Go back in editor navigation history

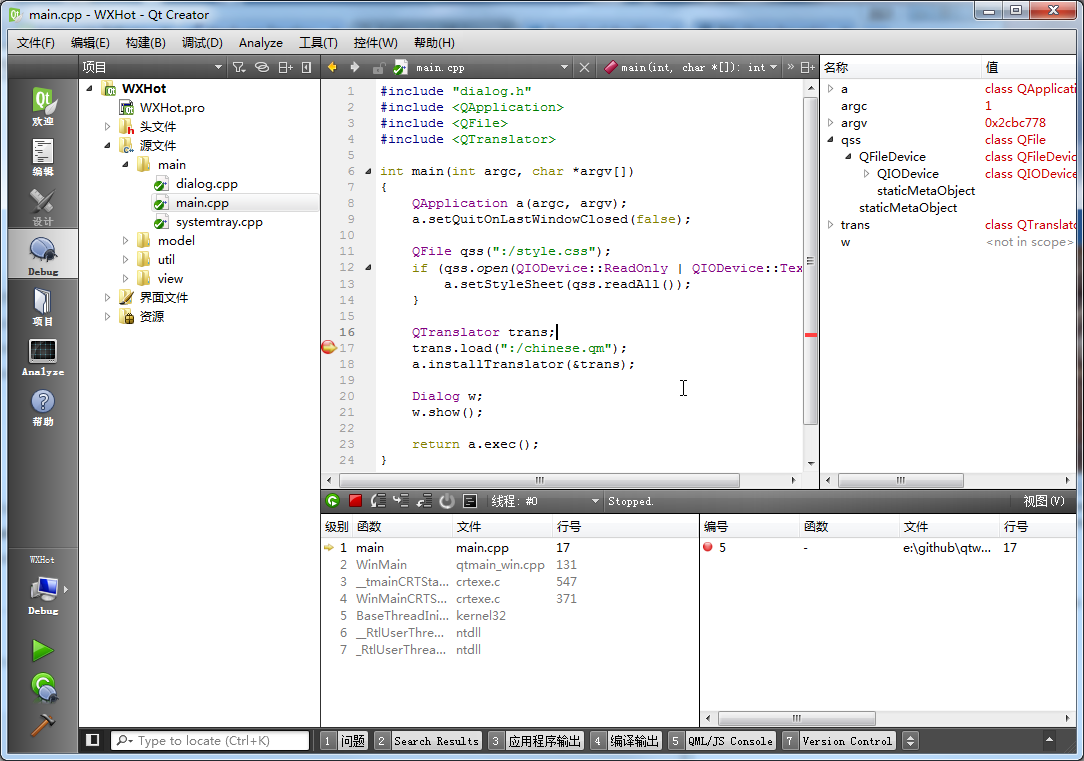(333, 67)
